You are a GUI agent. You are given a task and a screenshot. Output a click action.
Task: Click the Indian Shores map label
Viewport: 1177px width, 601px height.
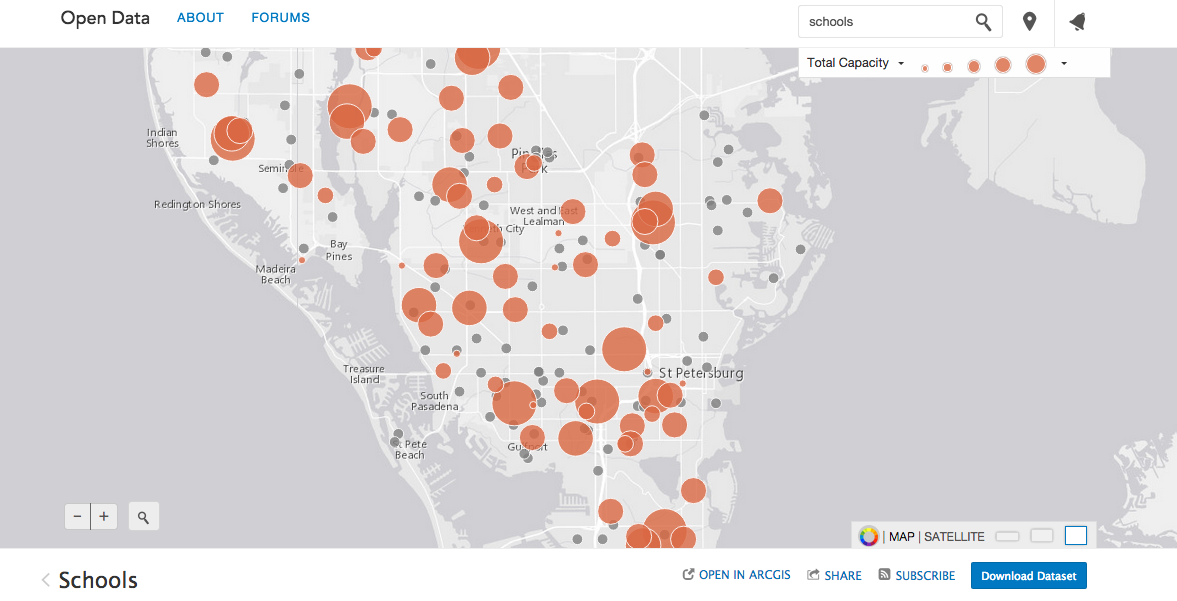(x=162, y=137)
